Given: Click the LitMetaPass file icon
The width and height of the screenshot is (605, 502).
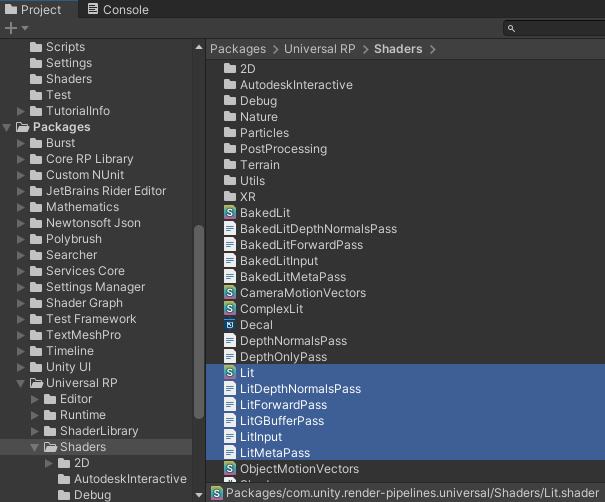Looking at the screenshot, I should 230,453.
